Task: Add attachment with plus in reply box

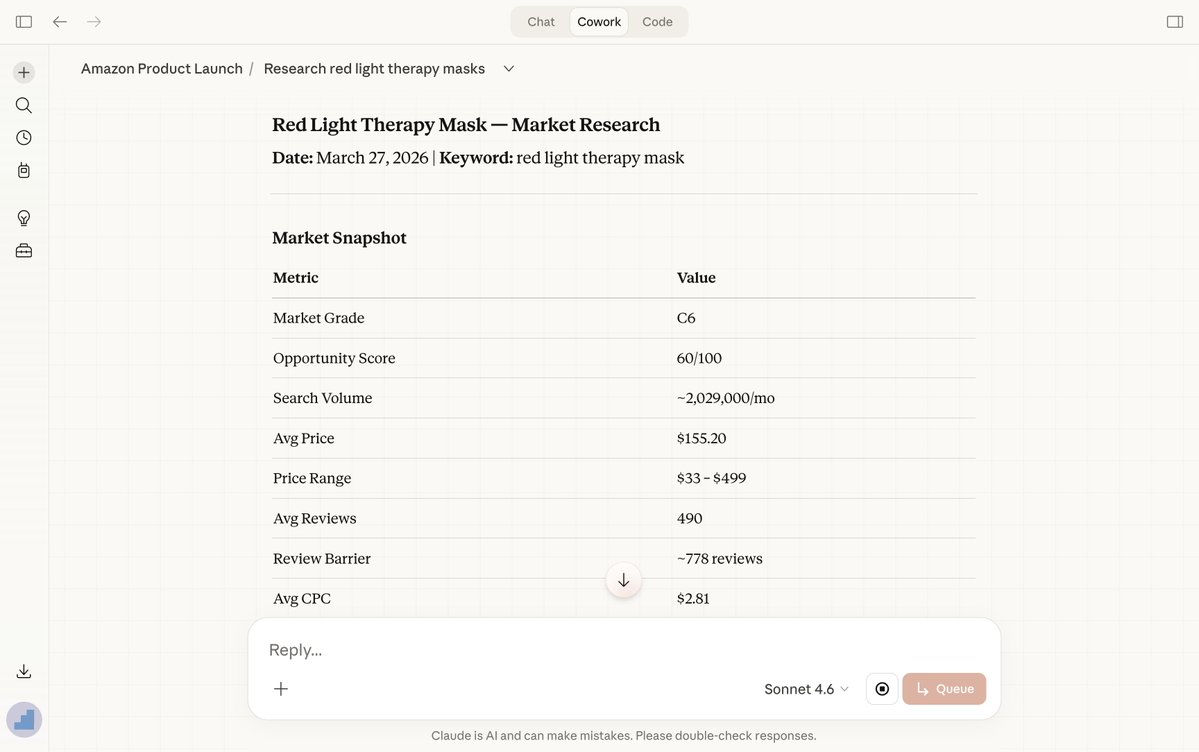Action: click(281, 689)
